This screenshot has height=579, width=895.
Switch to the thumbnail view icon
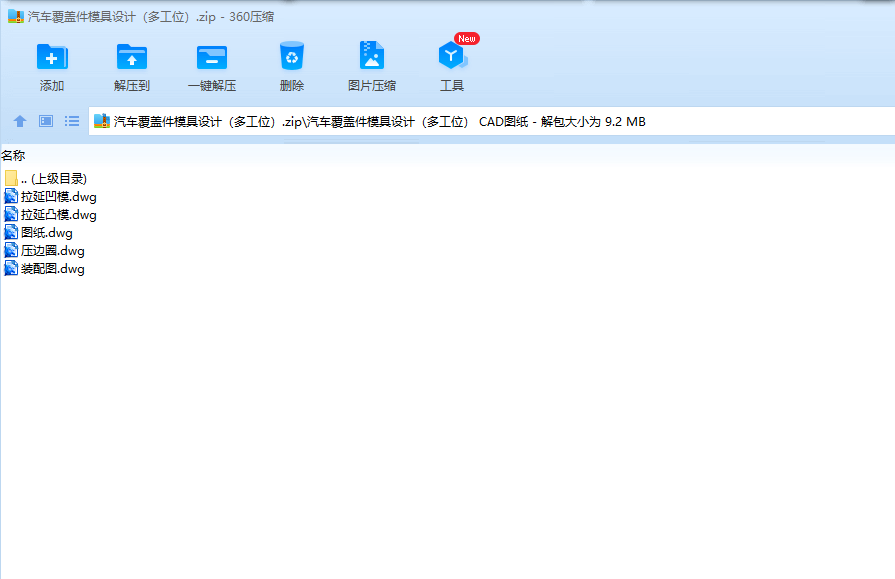point(46,121)
